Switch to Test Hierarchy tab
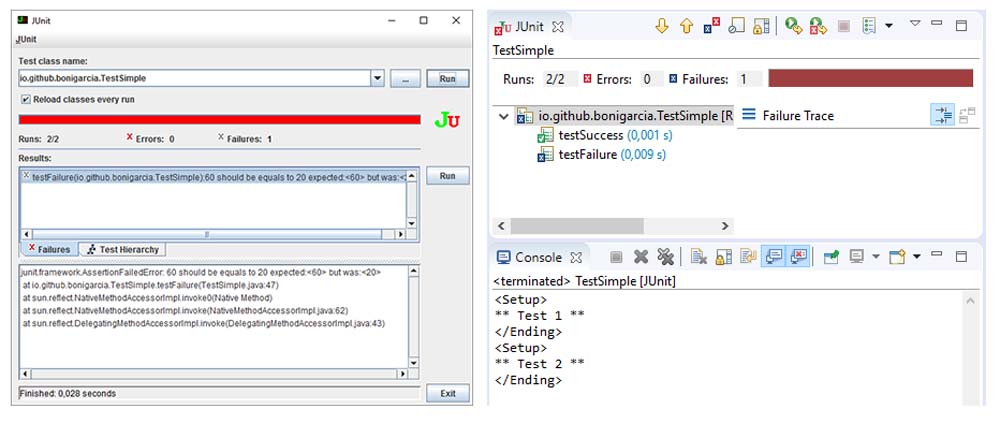Viewport: 1000px width, 424px height. 122,249
